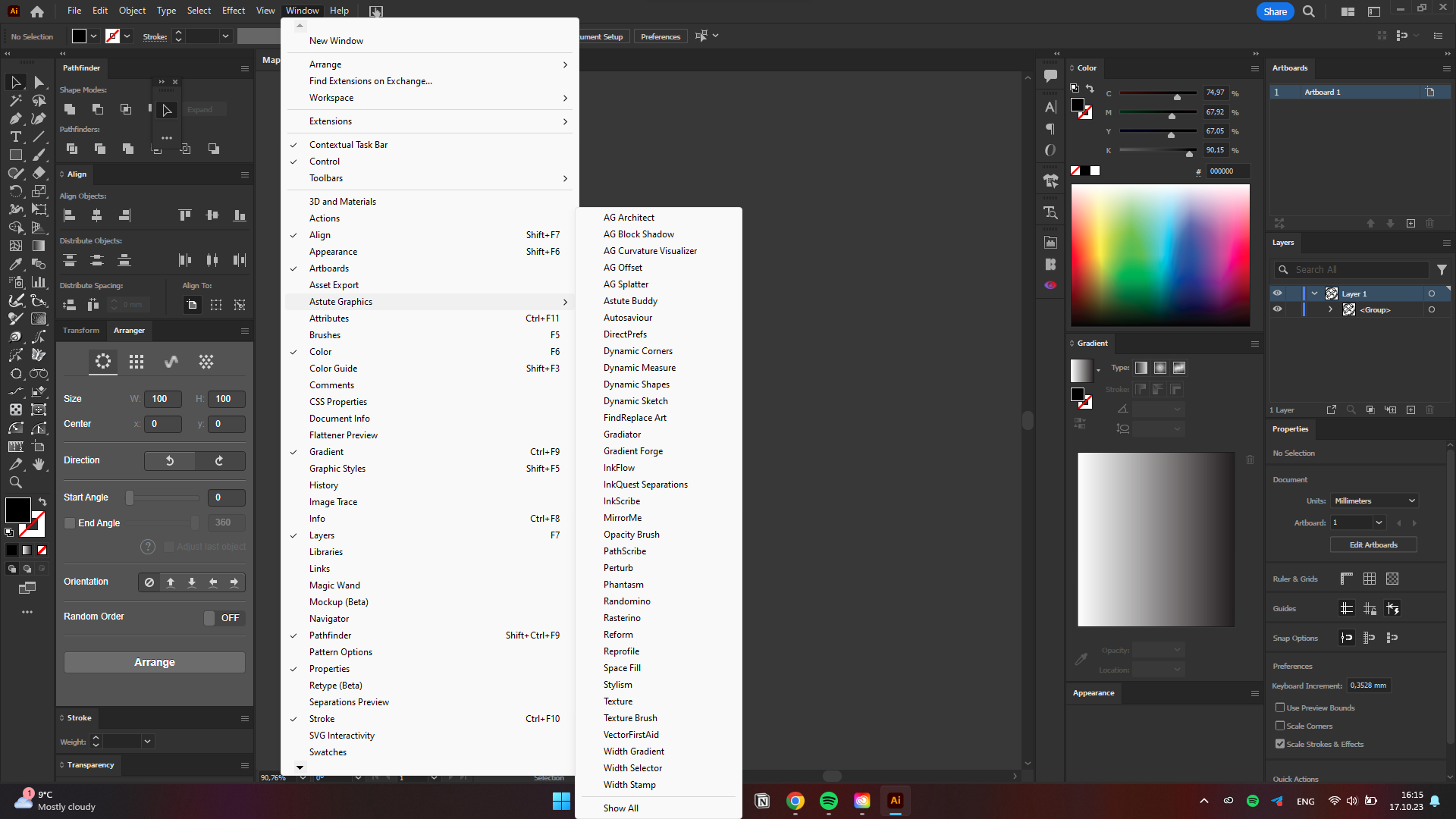Select the Hand tool
The image size is (1456, 819).
(39, 464)
